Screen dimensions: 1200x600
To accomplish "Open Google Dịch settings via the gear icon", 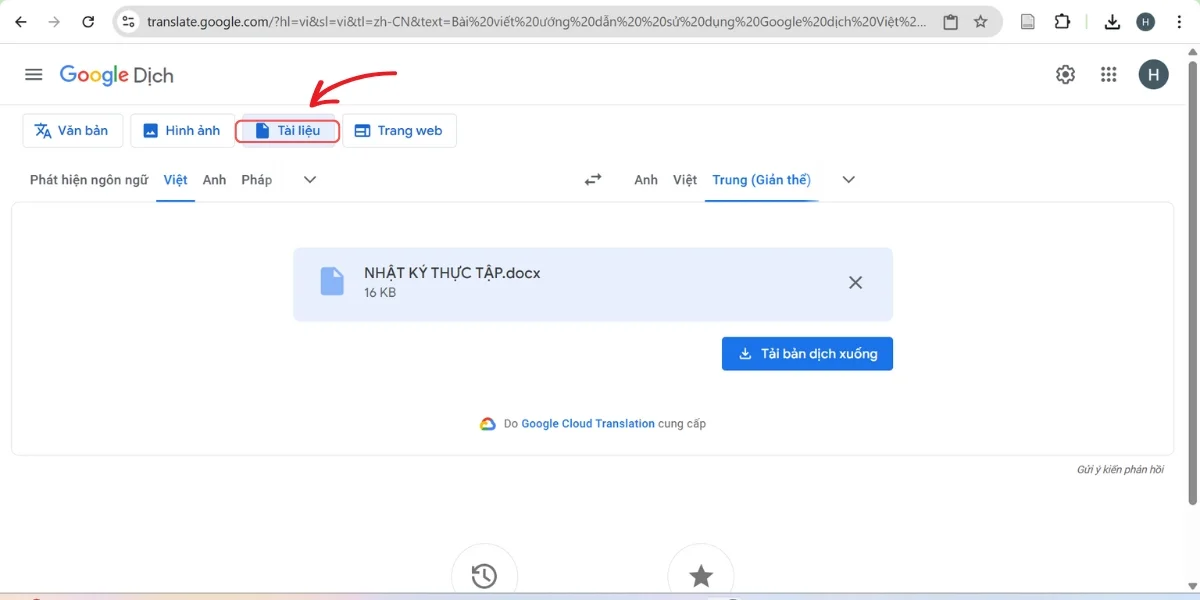I will [1065, 74].
